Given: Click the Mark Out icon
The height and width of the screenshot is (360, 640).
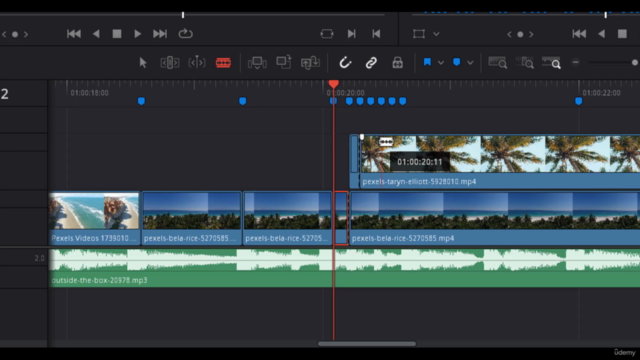Looking at the screenshot, I should [x=376, y=34].
